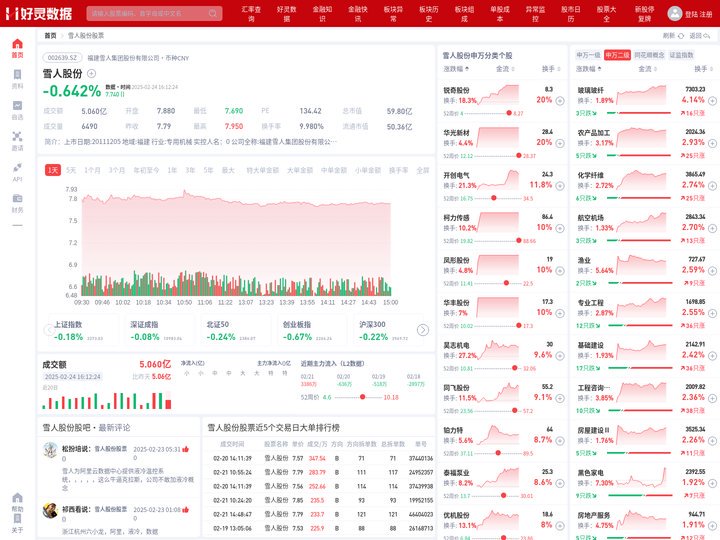Screen dimensions: 720x540
Task: Show 特大单金额 on the chart
Action: (263, 170)
